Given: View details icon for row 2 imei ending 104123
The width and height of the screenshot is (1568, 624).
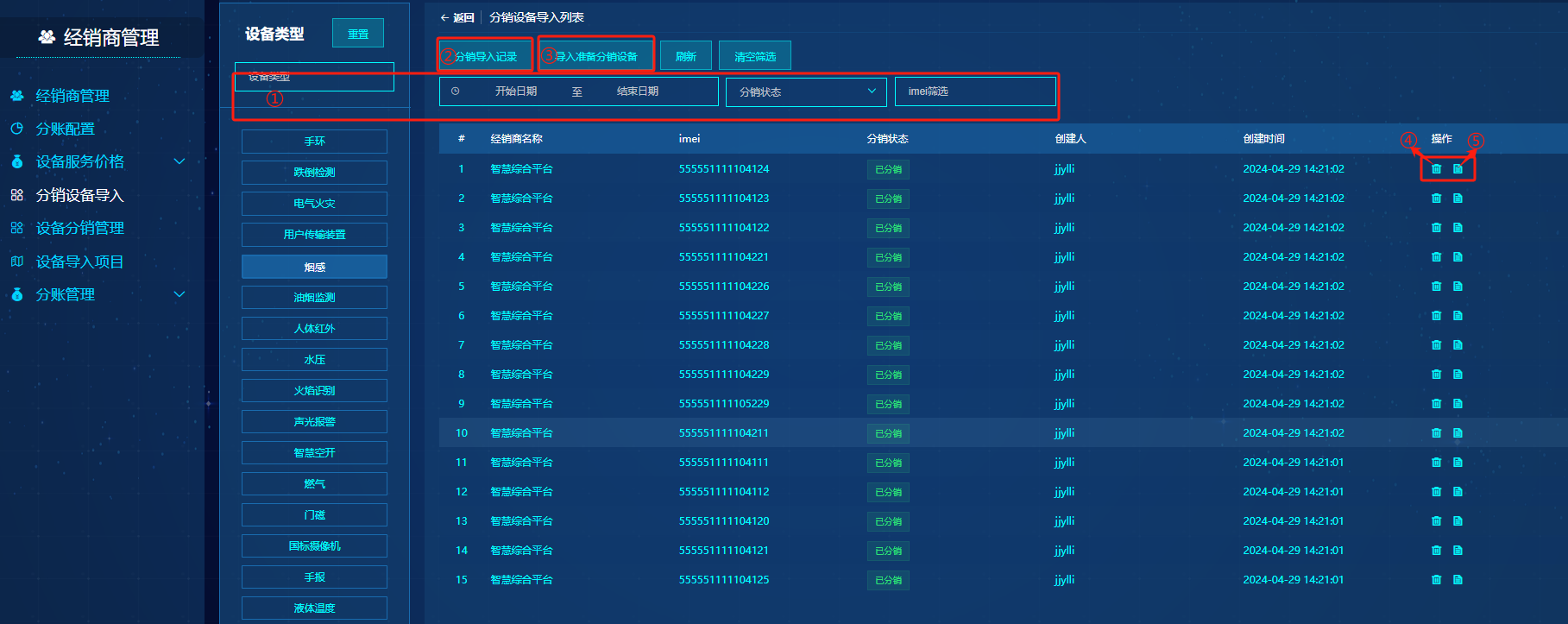Looking at the screenshot, I should pos(1458,199).
